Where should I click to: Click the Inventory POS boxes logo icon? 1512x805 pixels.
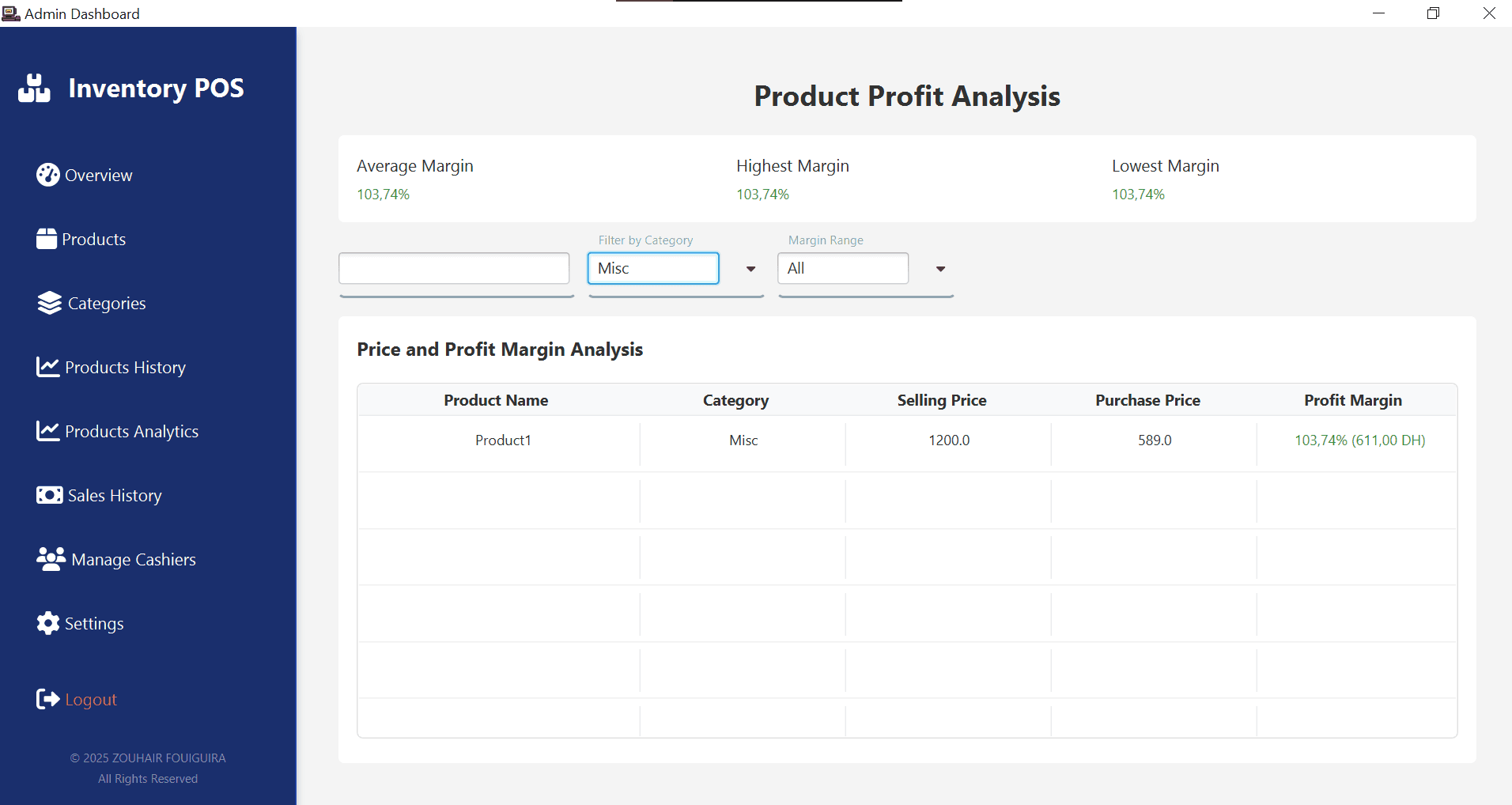click(x=34, y=89)
